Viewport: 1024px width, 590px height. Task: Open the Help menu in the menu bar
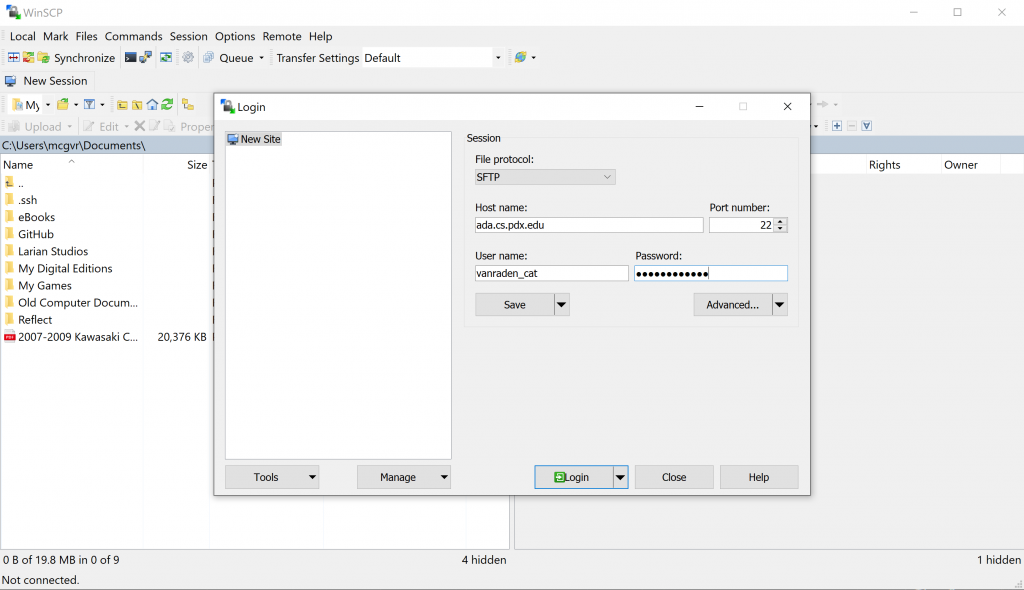[321, 37]
